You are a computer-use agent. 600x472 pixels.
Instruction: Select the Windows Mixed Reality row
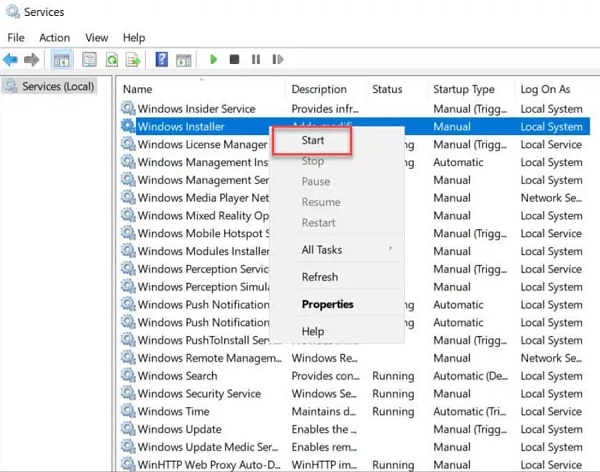[x=354, y=216]
